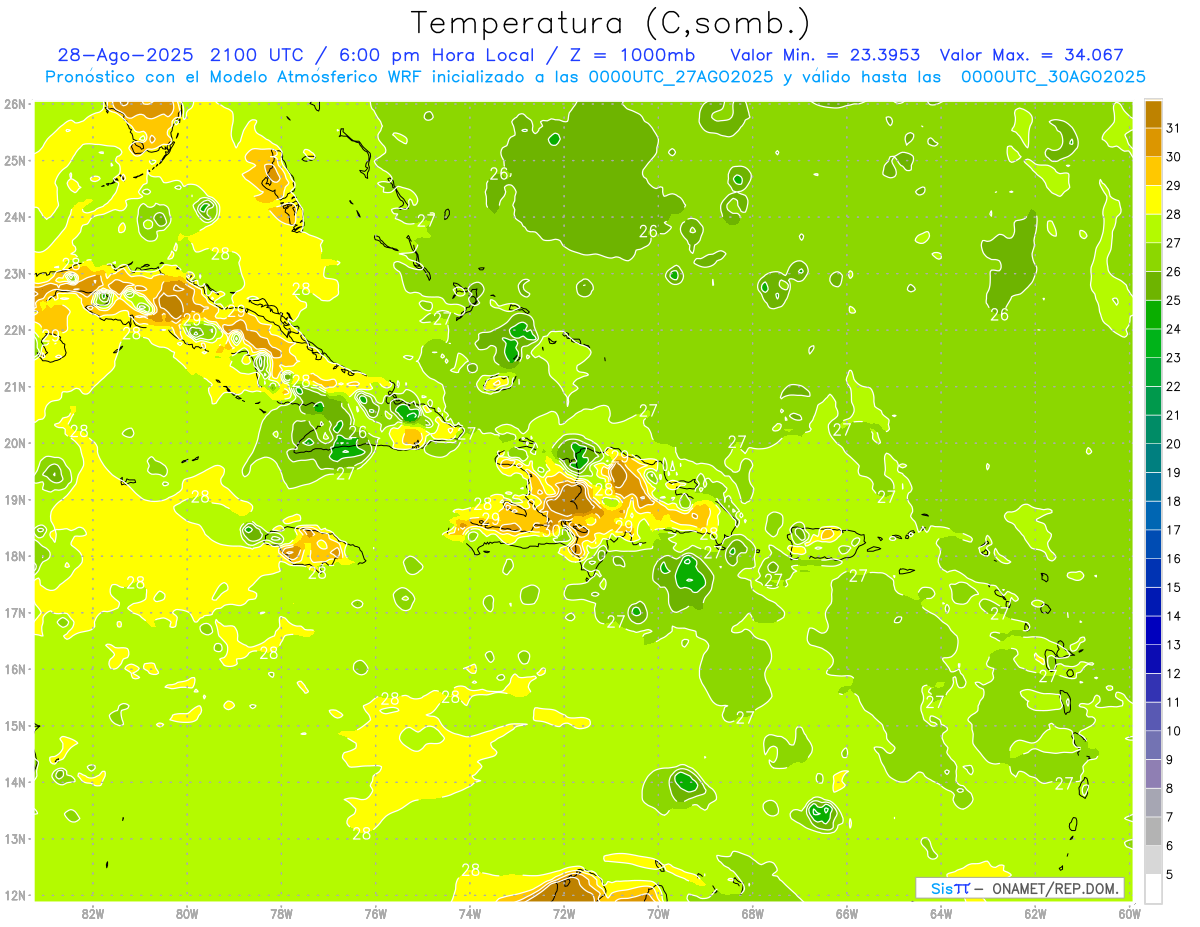This screenshot has width=1200, height=927.
Task: Click the brown color-scale swatch above 31
Action: pos(1153,114)
